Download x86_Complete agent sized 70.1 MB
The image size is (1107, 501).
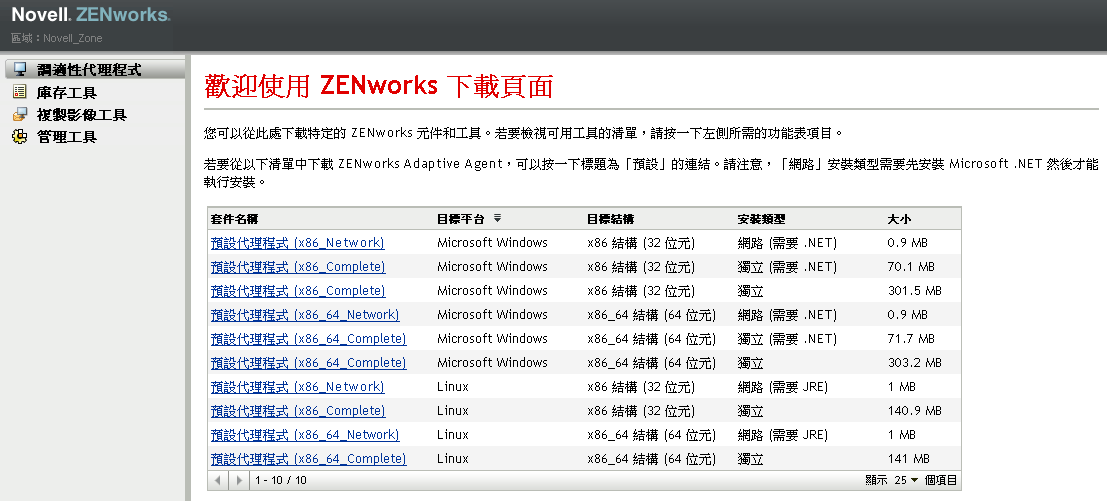coord(298,267)
